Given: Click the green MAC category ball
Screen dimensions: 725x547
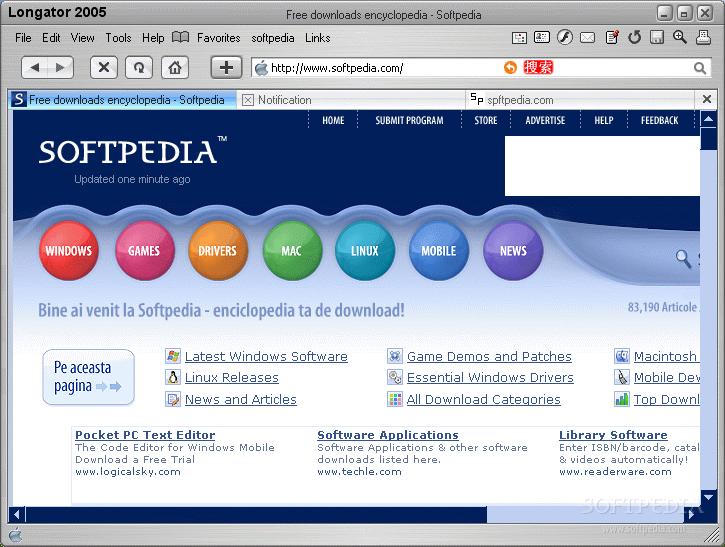Looking at the screenshot, I should [x=292, y=251].
